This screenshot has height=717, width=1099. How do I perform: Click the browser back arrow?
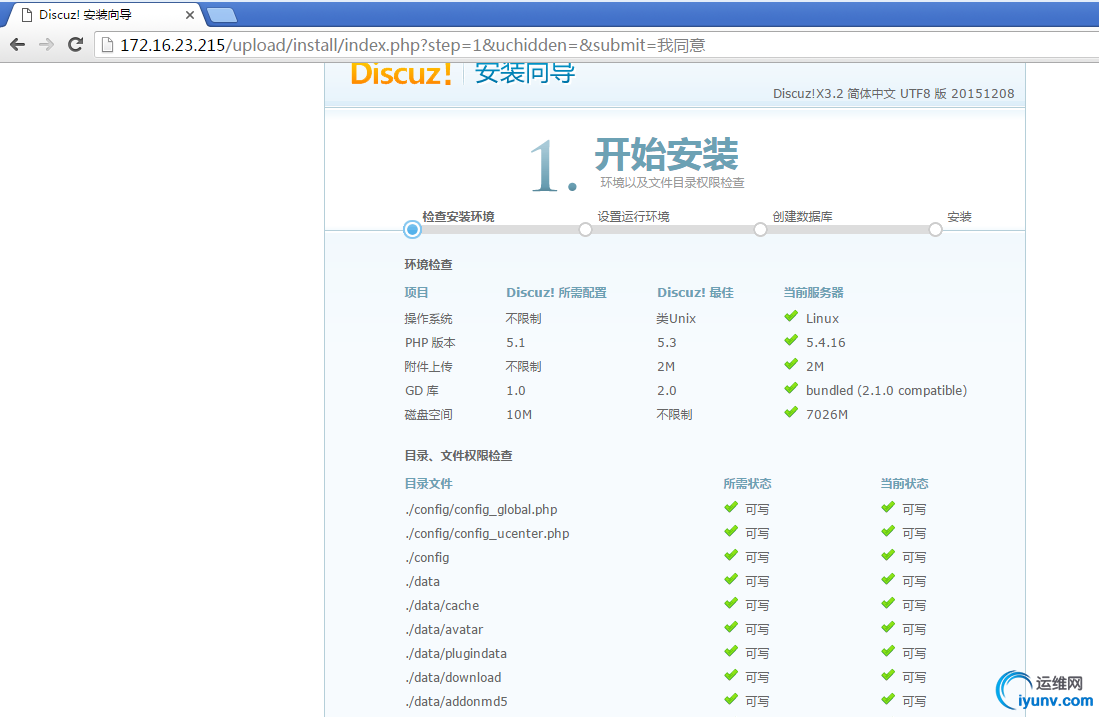18,45
